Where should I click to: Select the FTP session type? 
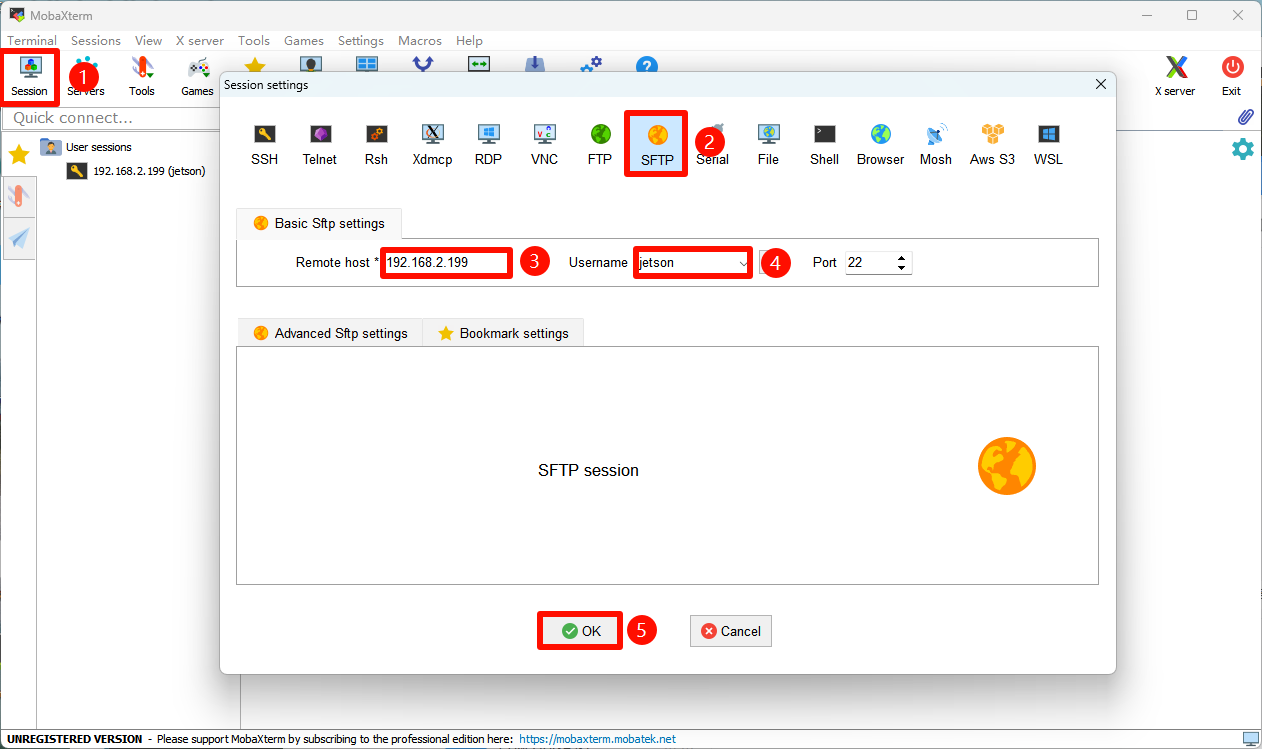pyautogui.click(x=600, y=145)
